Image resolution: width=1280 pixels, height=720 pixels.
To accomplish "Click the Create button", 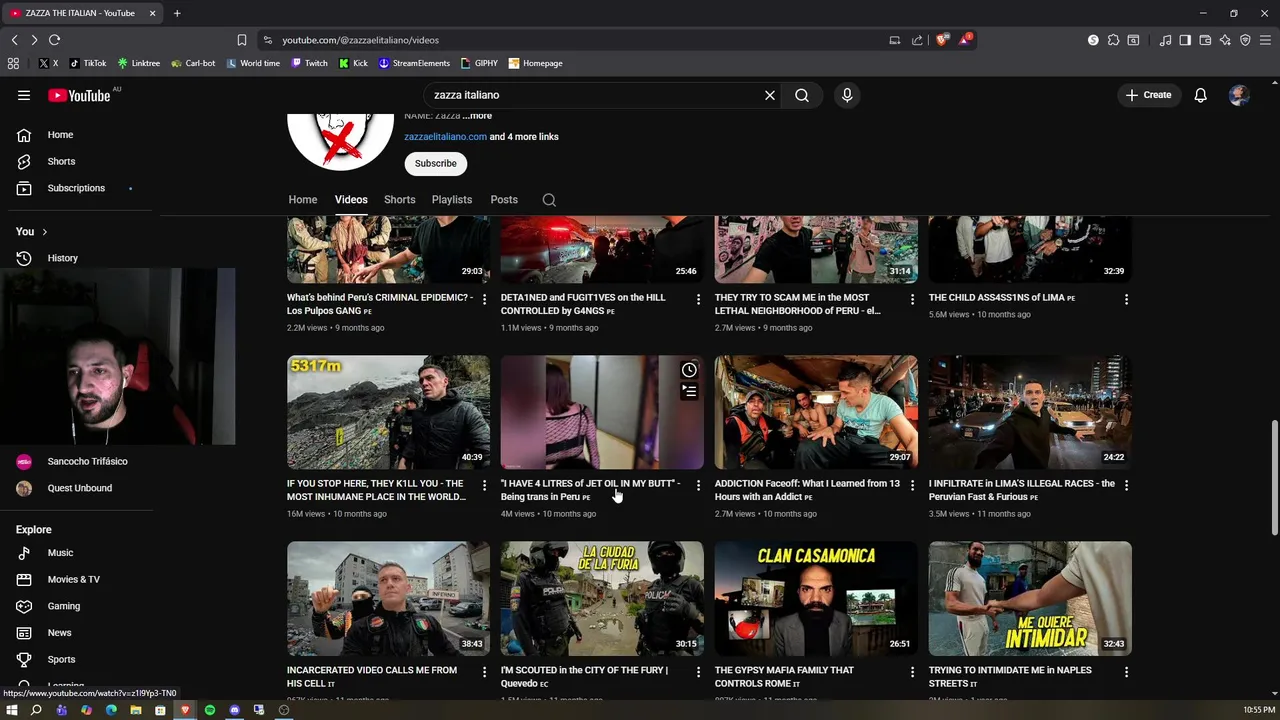I will pyautogui.click(x=1148, y=95).
